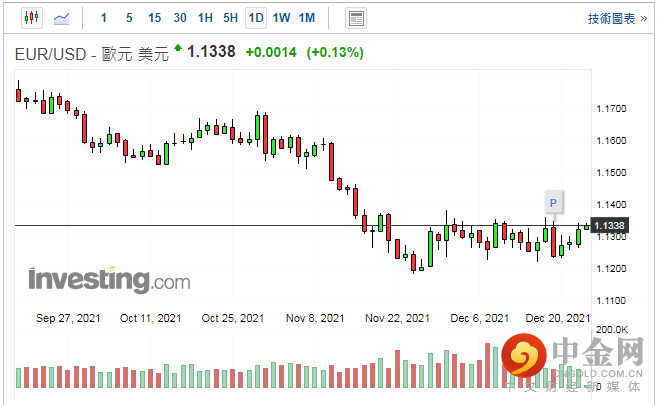Click the green up arrow beside price
This screenshot has width=658, height=405.
[178, 47]
